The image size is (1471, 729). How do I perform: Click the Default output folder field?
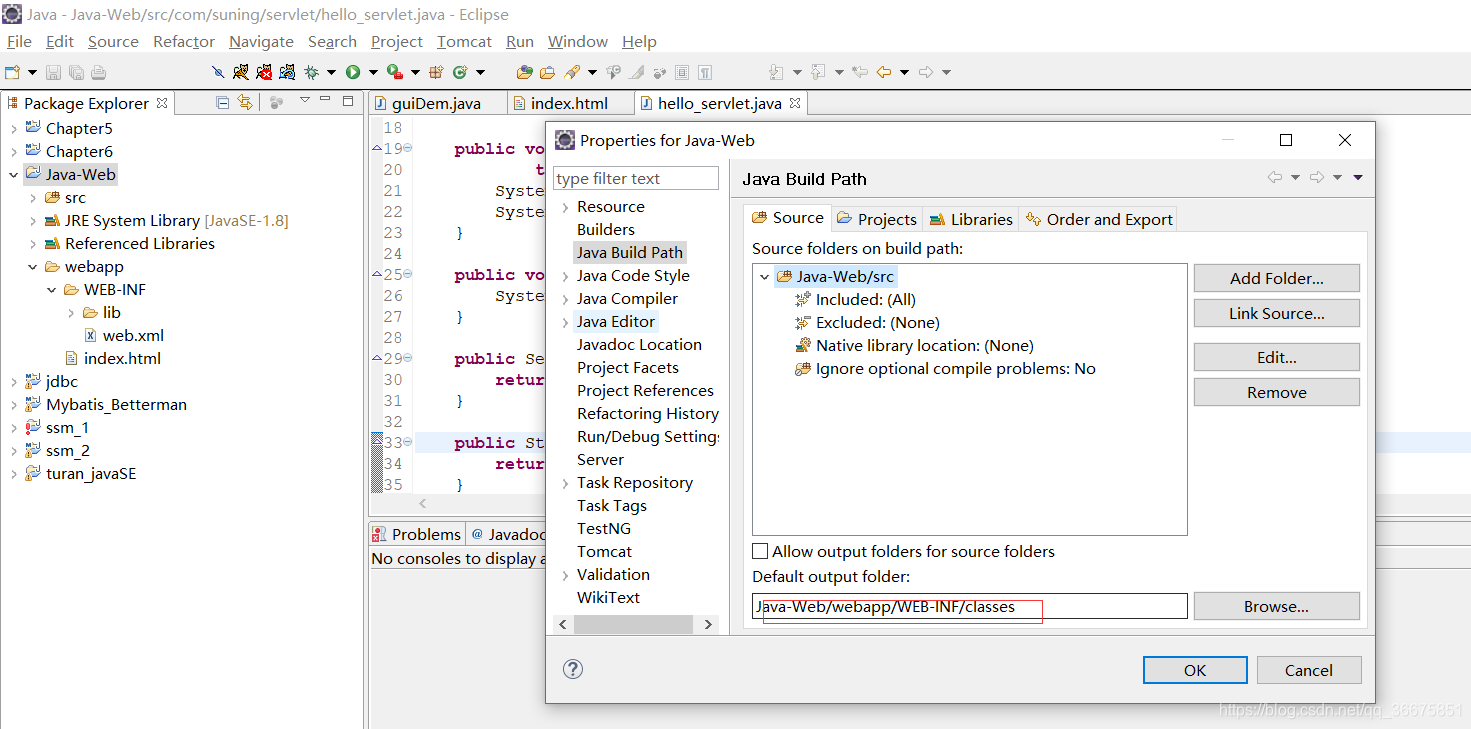[970, 606]
